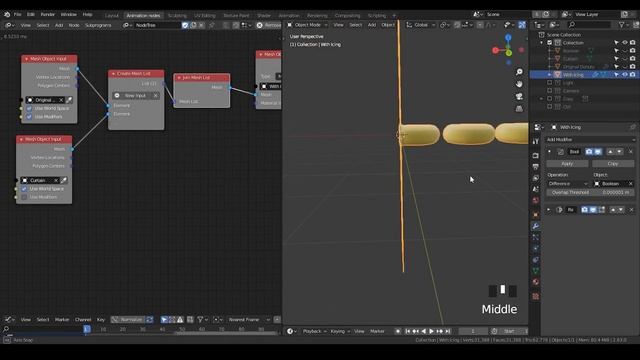Click the red X axis gizmo handle
This screenshot has height=360, width=640.
point(496,50)
